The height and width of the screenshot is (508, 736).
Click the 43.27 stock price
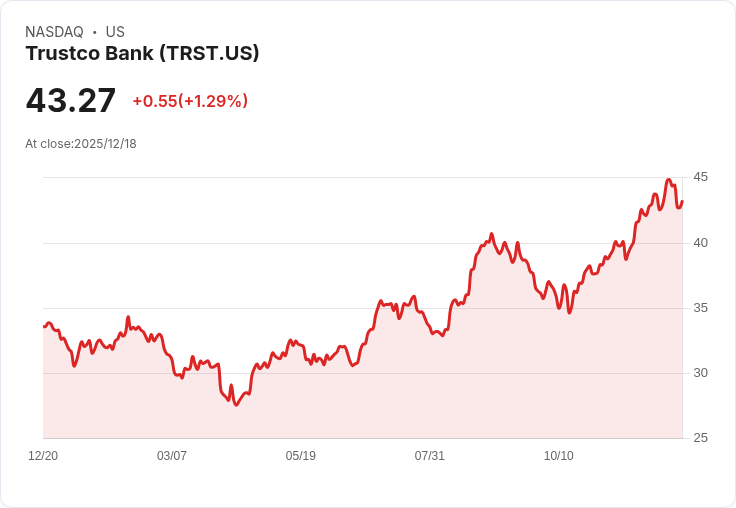point(70,100)
